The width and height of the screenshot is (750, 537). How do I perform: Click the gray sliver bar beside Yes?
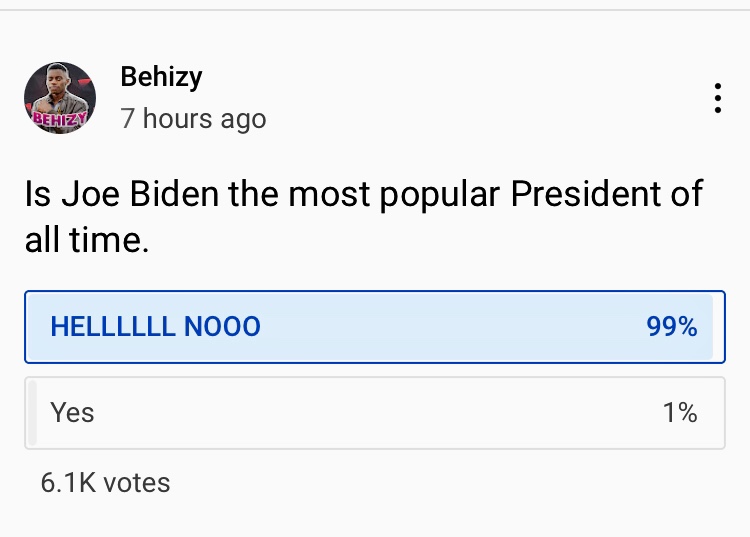32,412
